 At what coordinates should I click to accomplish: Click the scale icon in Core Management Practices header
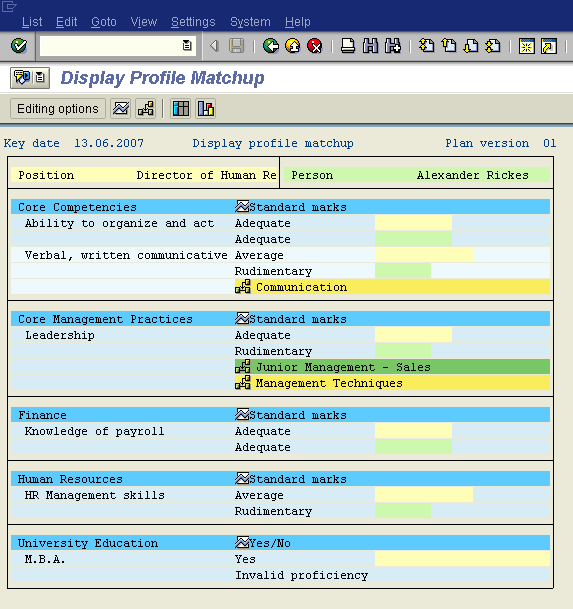242,318
